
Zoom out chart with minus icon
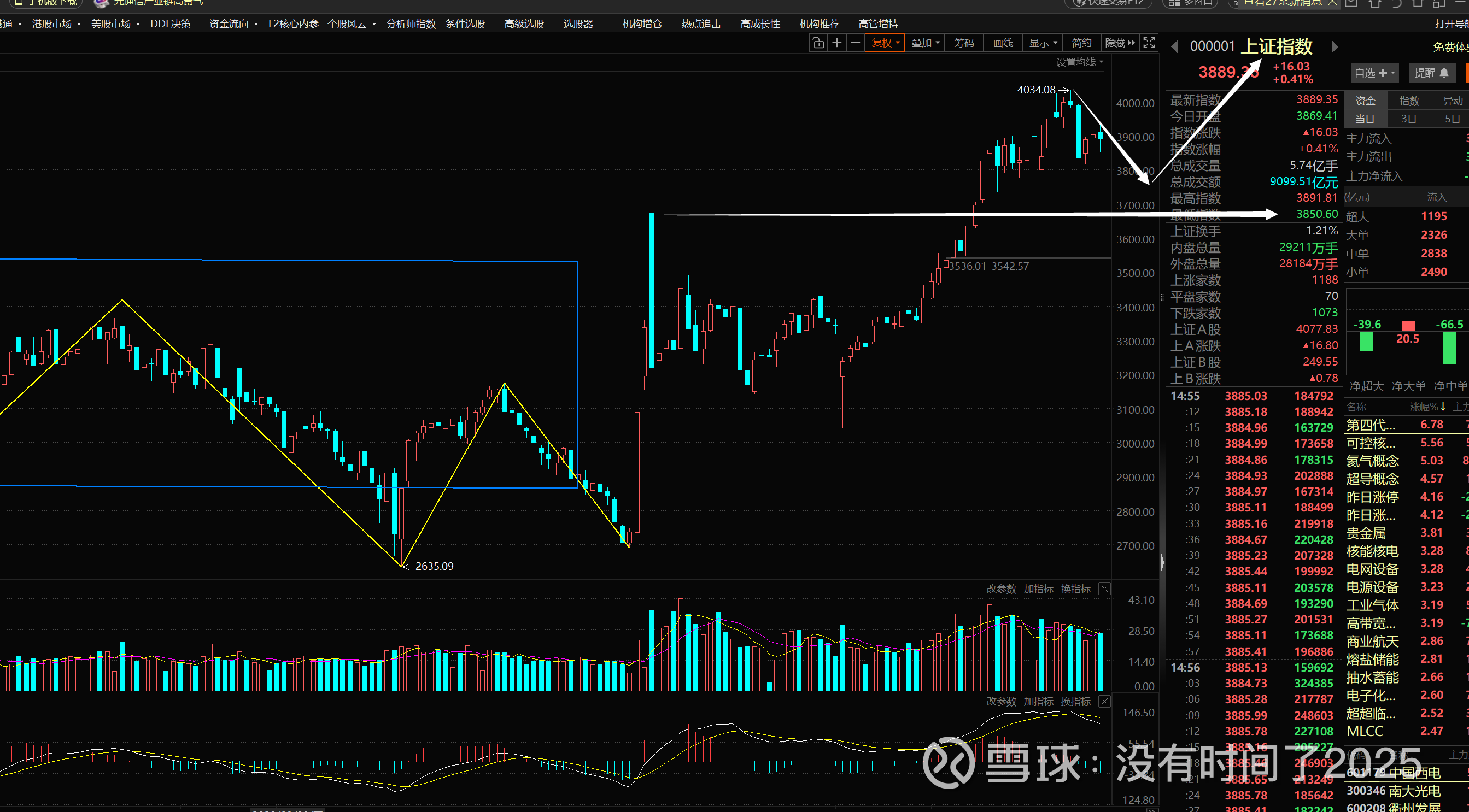(x=856, y=43)
